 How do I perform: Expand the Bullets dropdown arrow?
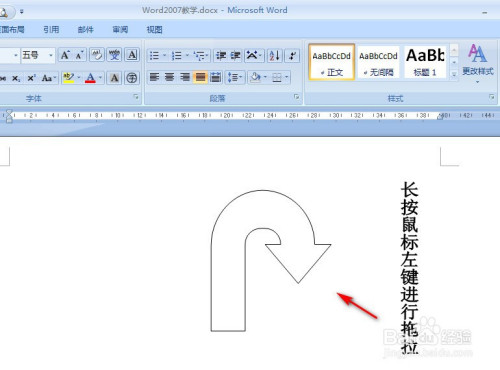tap(165, 56)
